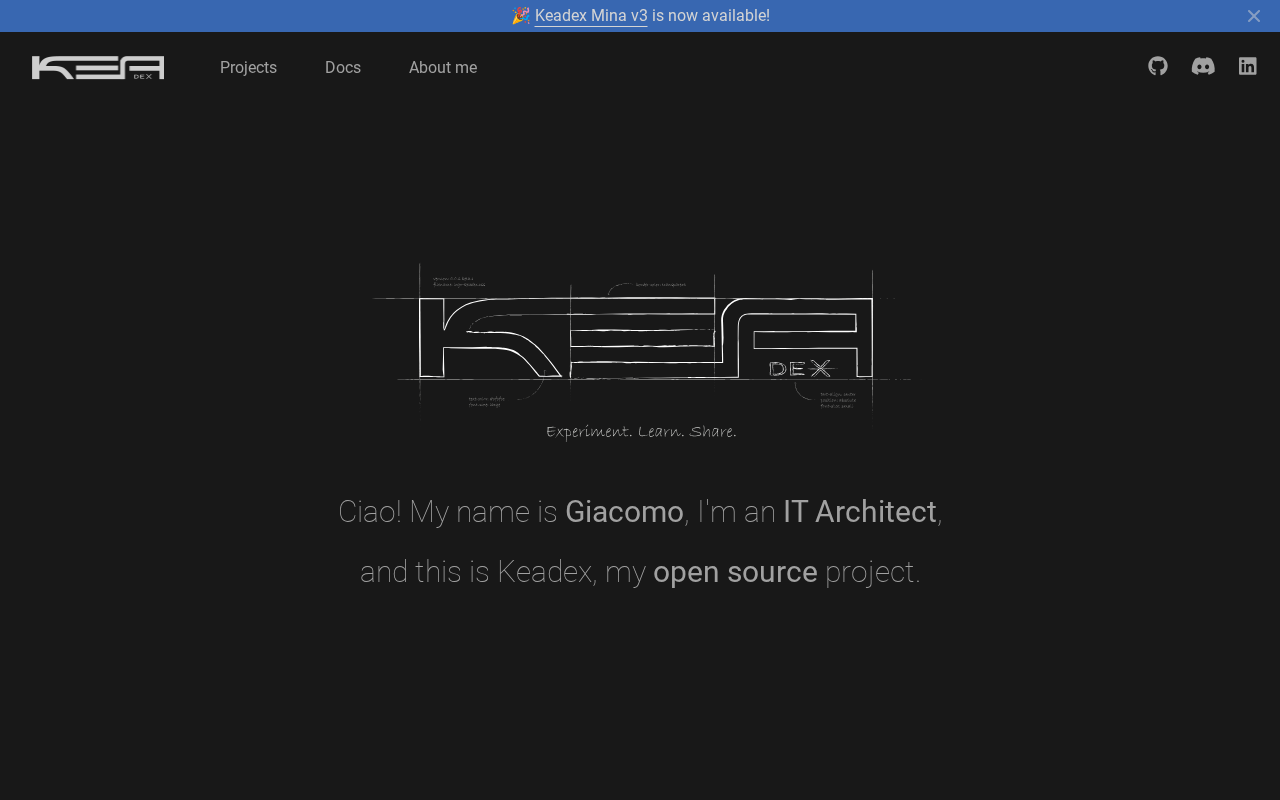Click the bold name 'Giacomo'
The width and height of the screenshot is (1280, 800).
point(624,512)
